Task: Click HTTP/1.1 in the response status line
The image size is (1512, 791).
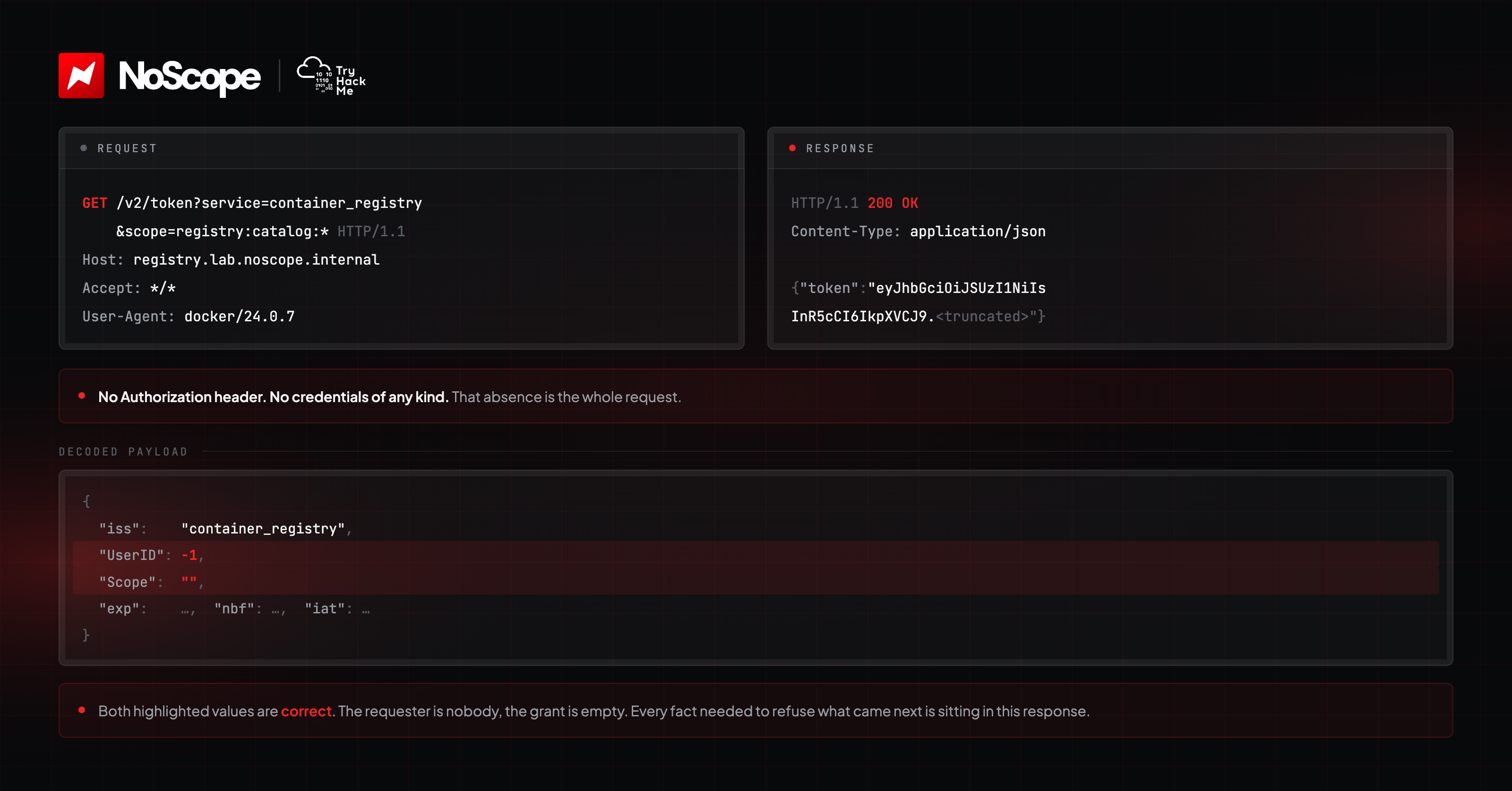Action: click(x=825, y=203)
